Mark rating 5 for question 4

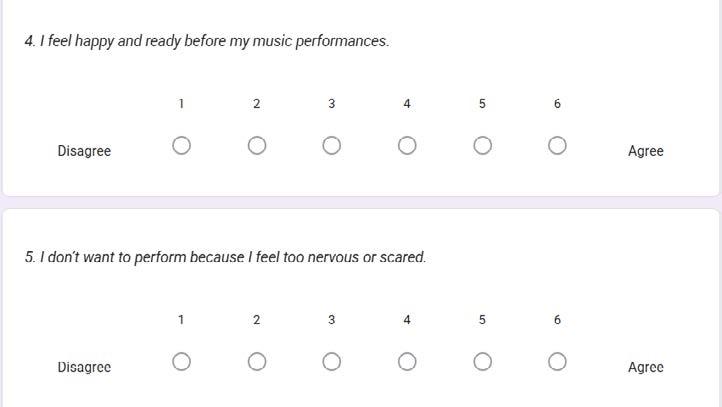tap(482, 146)
